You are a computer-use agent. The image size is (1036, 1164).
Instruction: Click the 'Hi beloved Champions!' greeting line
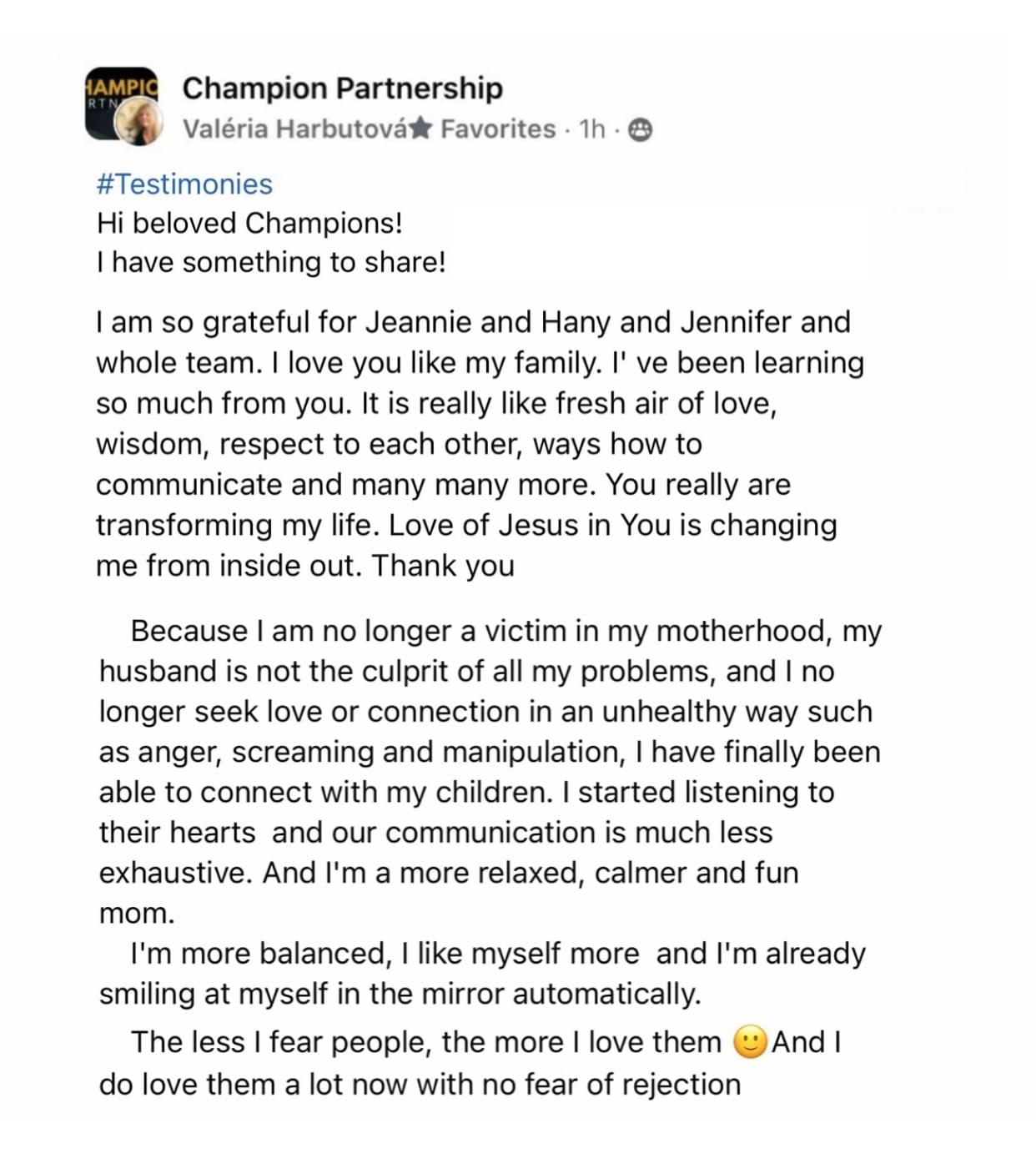(x=249, y=223)
